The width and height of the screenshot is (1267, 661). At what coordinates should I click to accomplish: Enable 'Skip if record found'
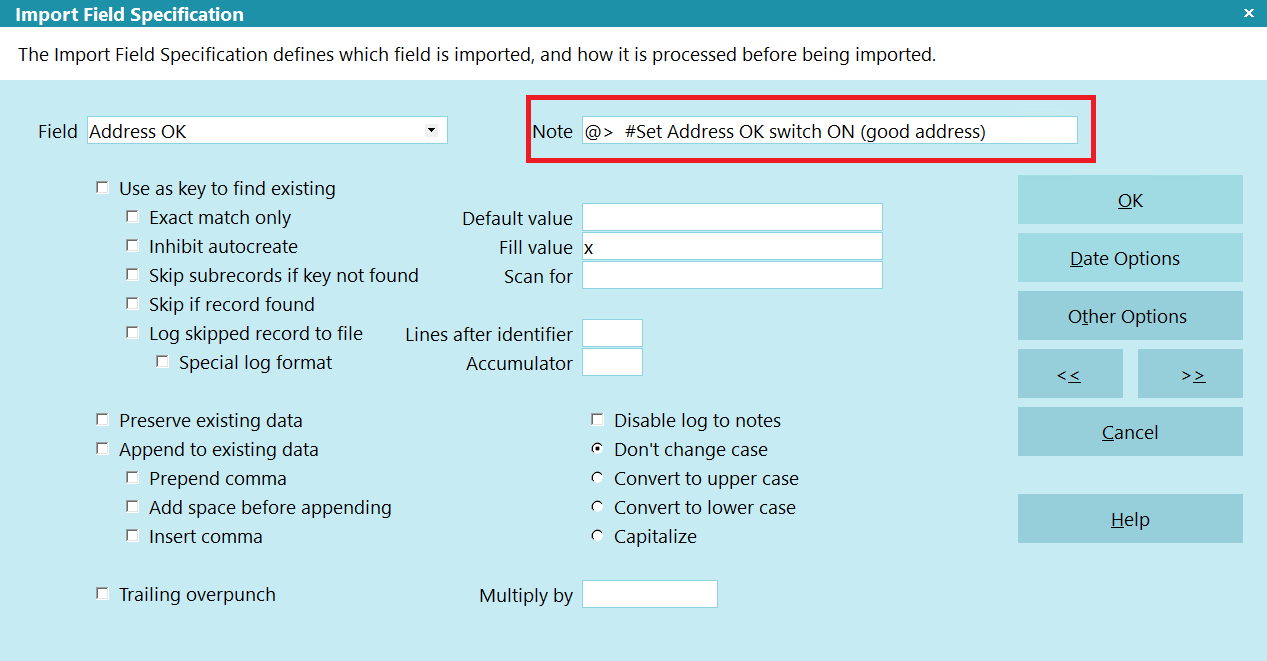[x=133, y=304]
